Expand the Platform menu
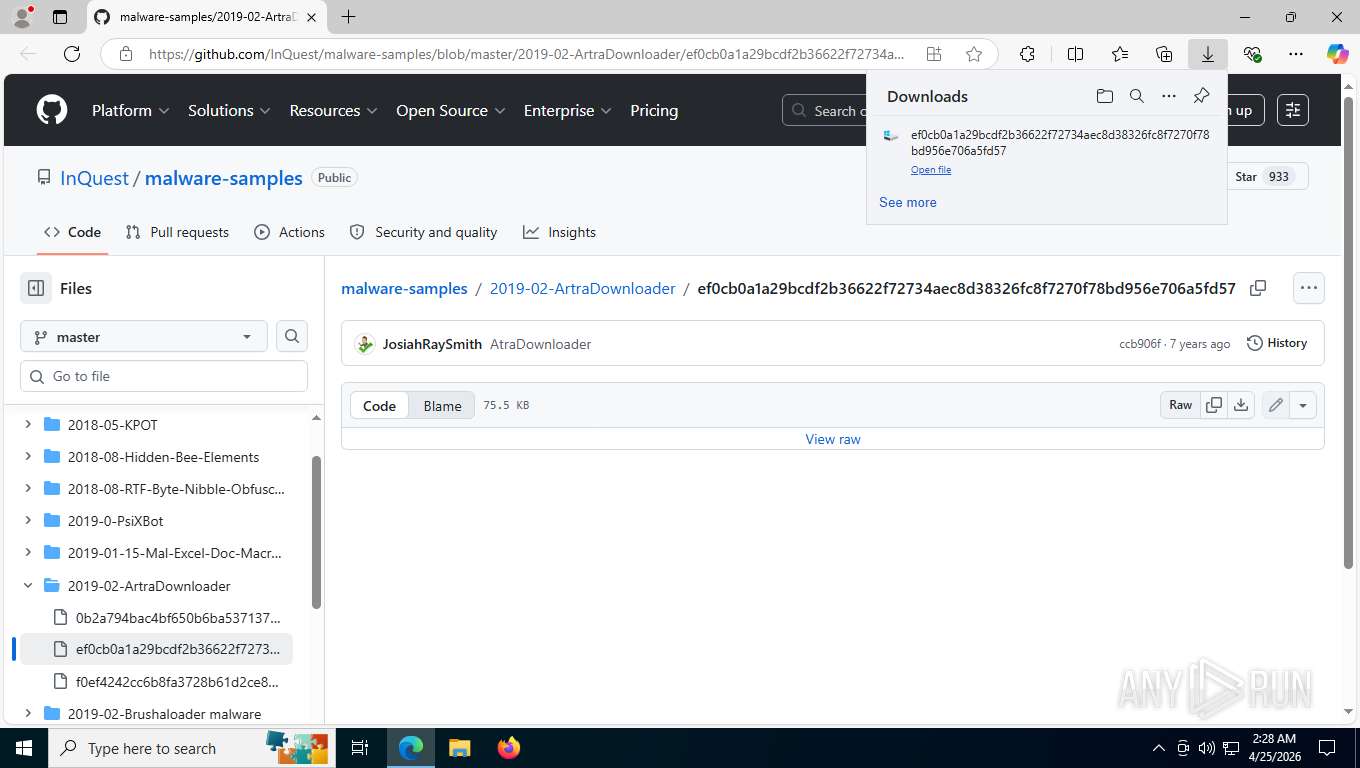This screenshot has height=768, width=1360. tap(131, 110)
